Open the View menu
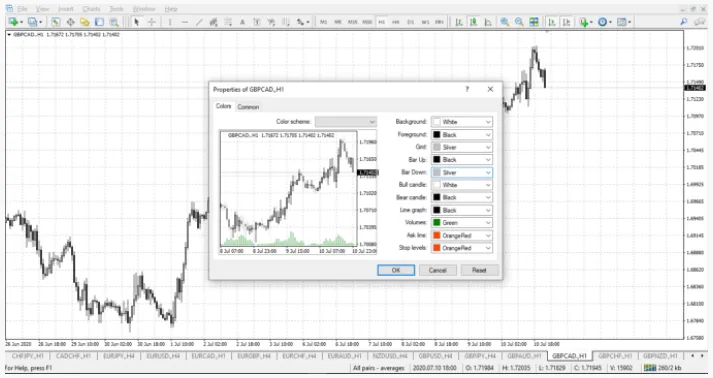 pos(42,9)
